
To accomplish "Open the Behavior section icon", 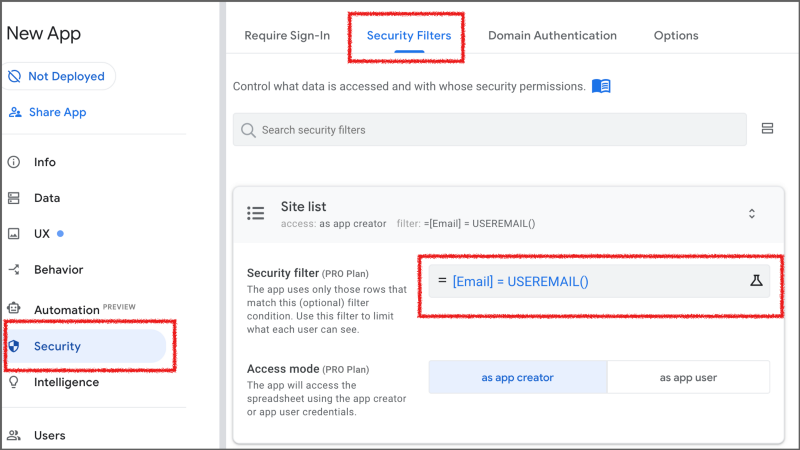I will (x=14, y=269).
